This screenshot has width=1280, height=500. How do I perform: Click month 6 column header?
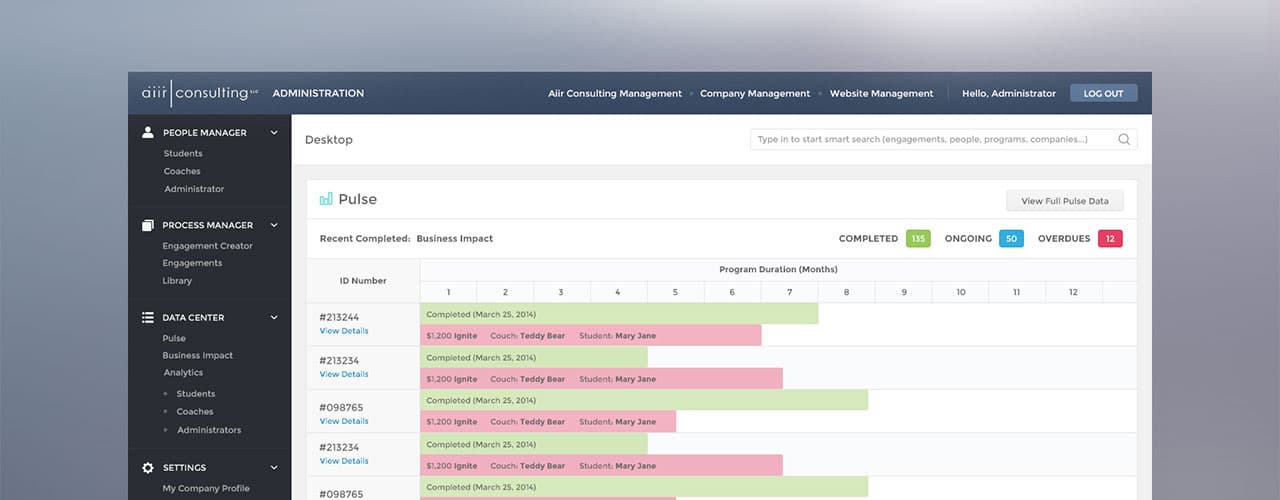[732, 292]
